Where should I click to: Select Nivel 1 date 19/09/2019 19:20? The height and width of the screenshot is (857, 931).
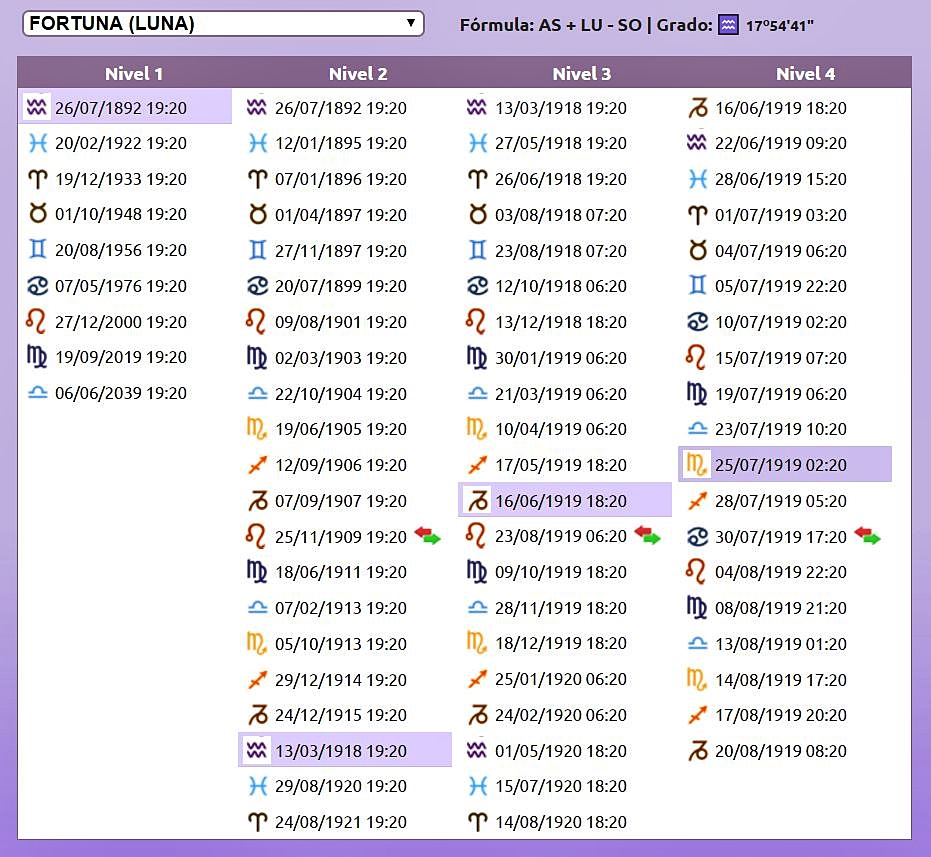(121, 358)
